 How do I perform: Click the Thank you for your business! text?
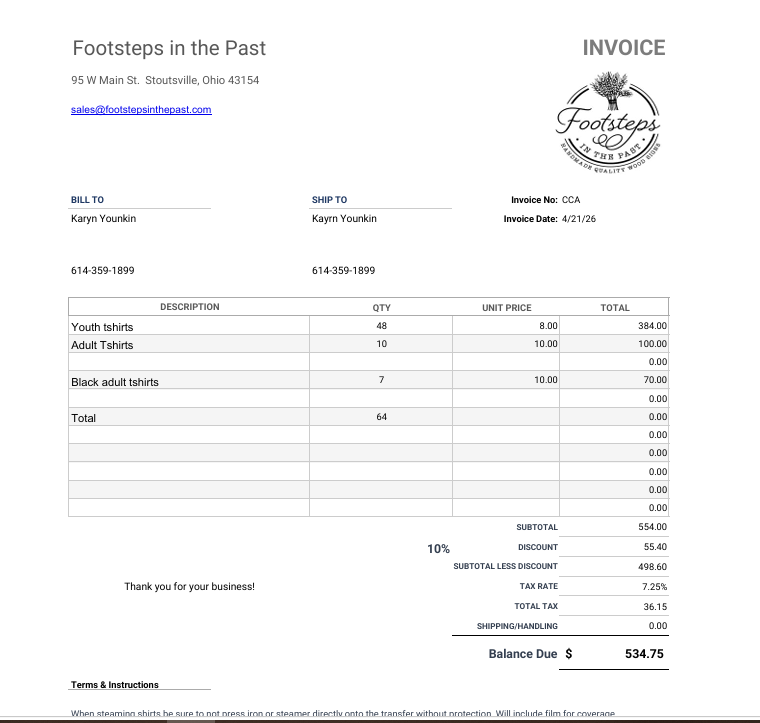190,586
